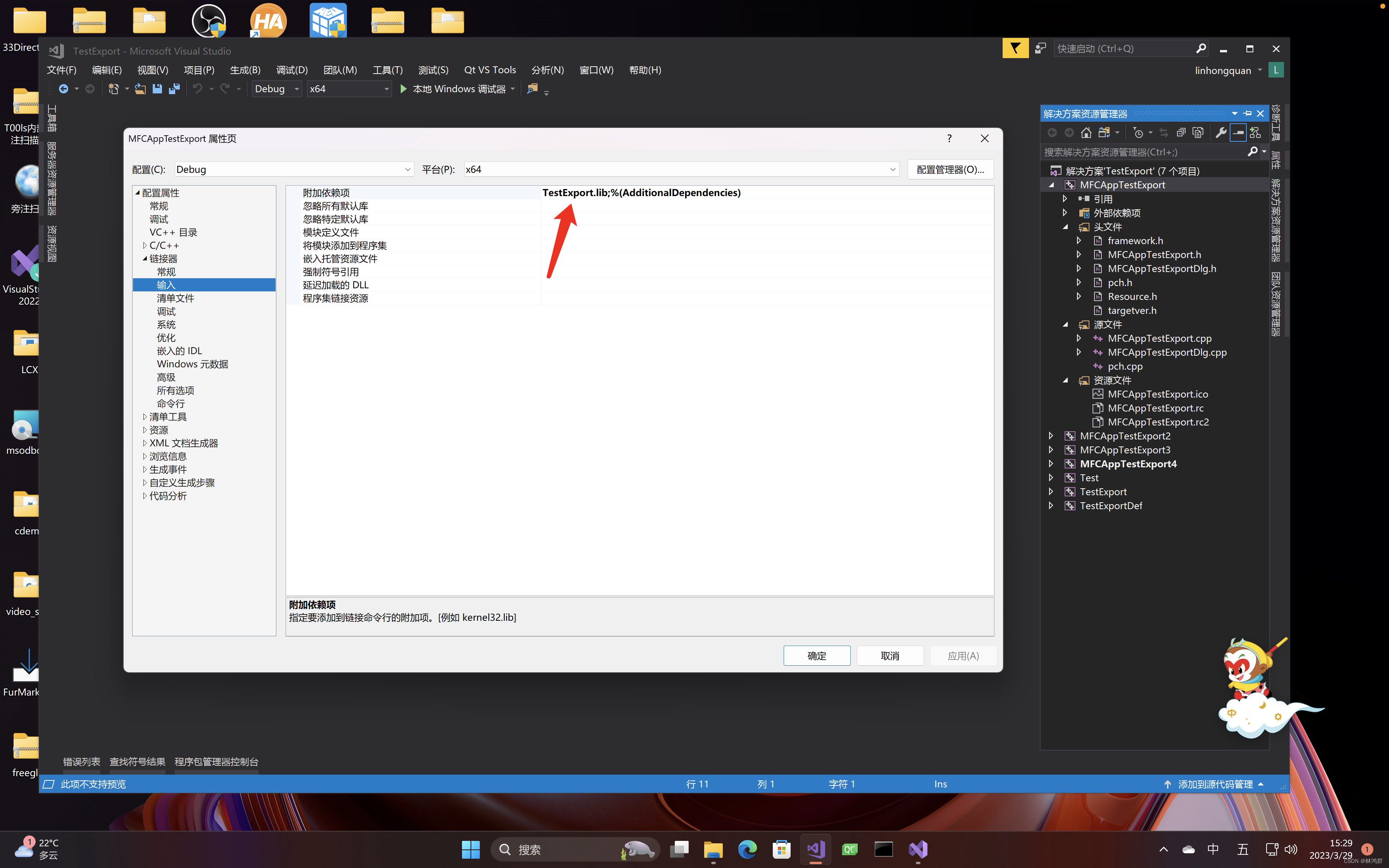Click the Navigate Backward arrow in toolbar
The height and width of the screenshot is (868, 1389).
coord(63,89)
